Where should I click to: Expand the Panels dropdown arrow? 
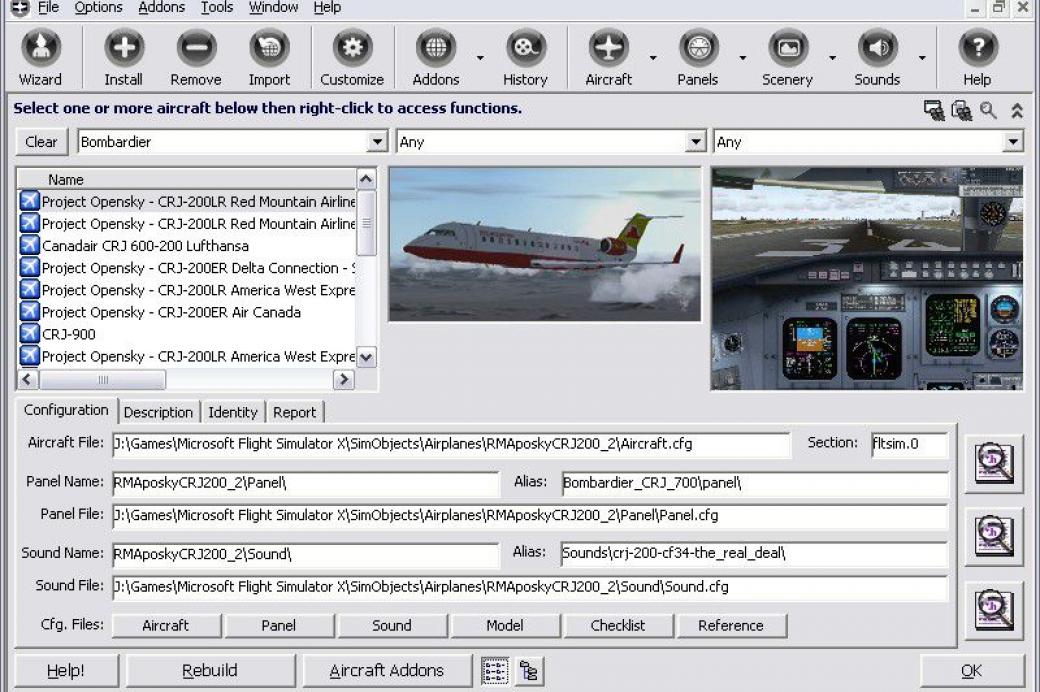(743, 58)
